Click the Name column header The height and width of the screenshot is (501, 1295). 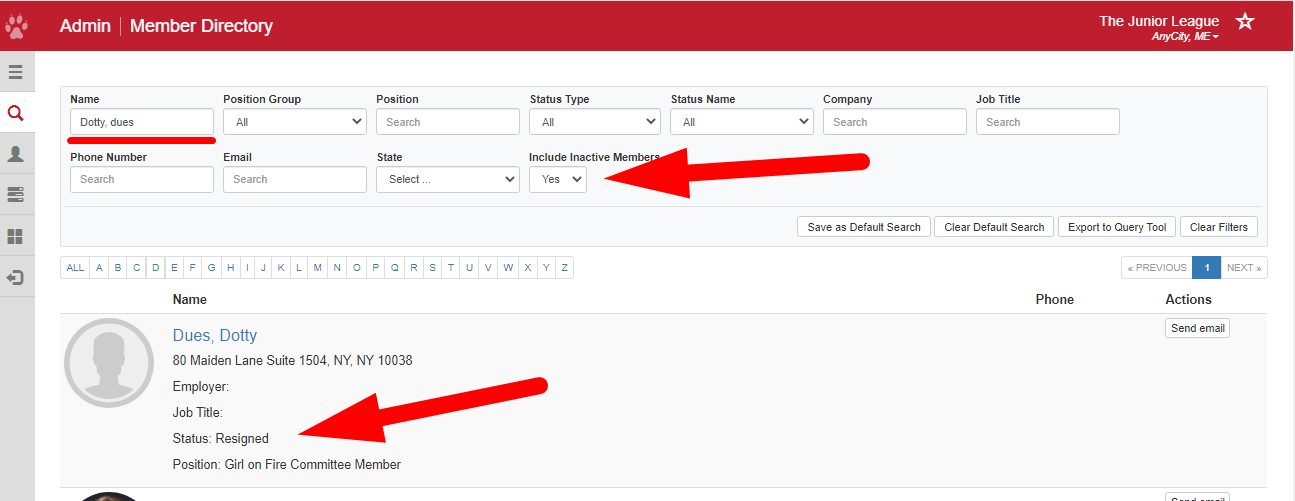[190, 299]
